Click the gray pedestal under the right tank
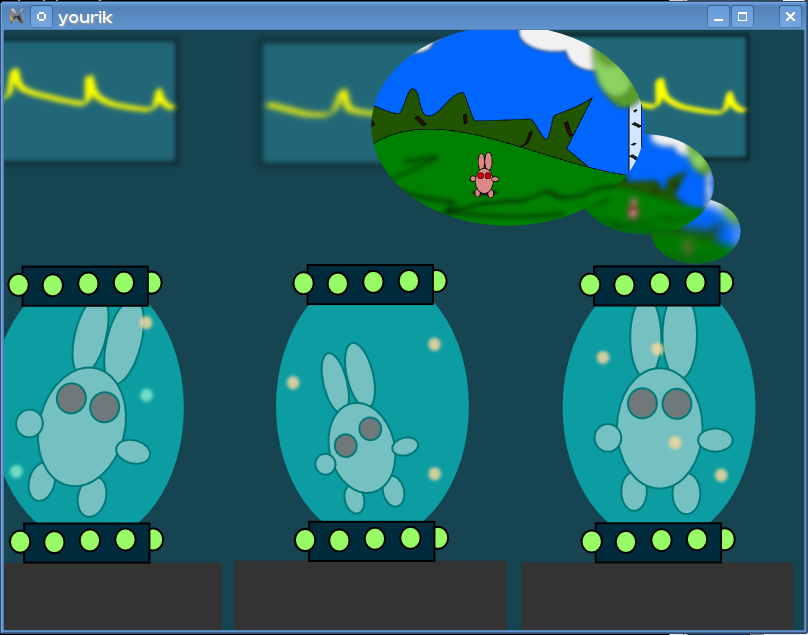 coord(657,596)
